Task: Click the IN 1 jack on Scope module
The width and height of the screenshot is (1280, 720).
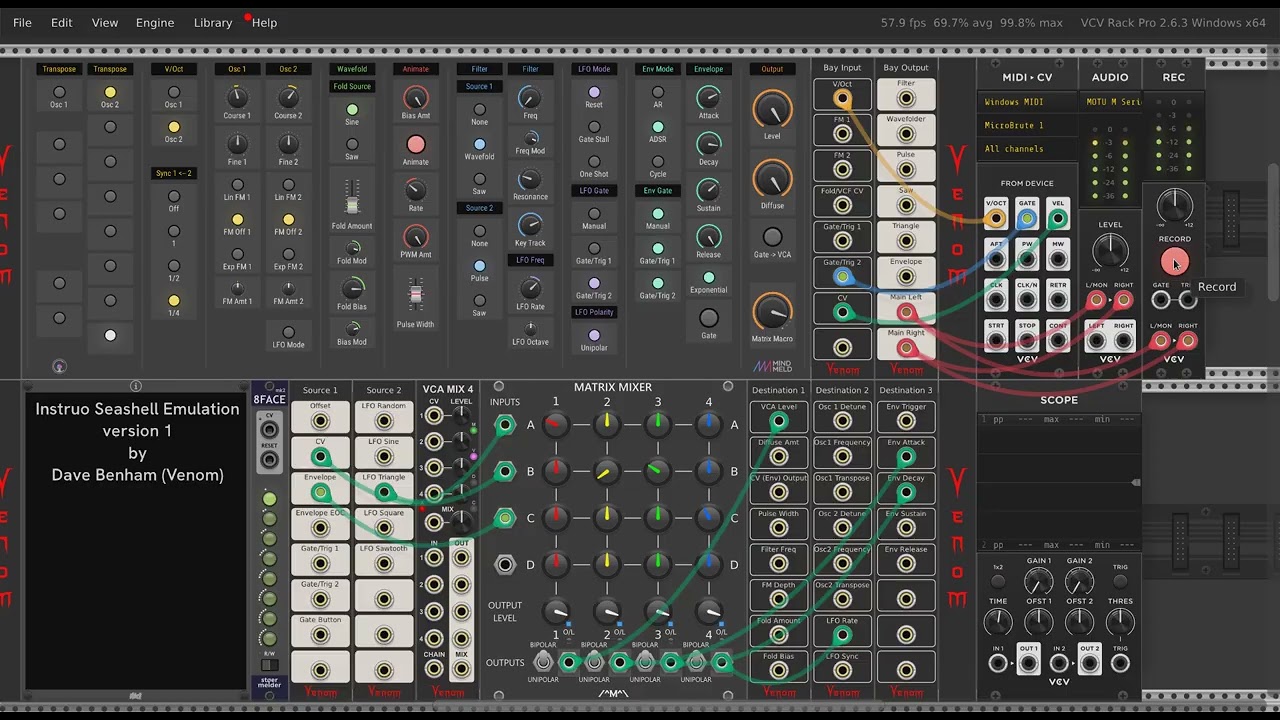Action: tap(998, 662)
